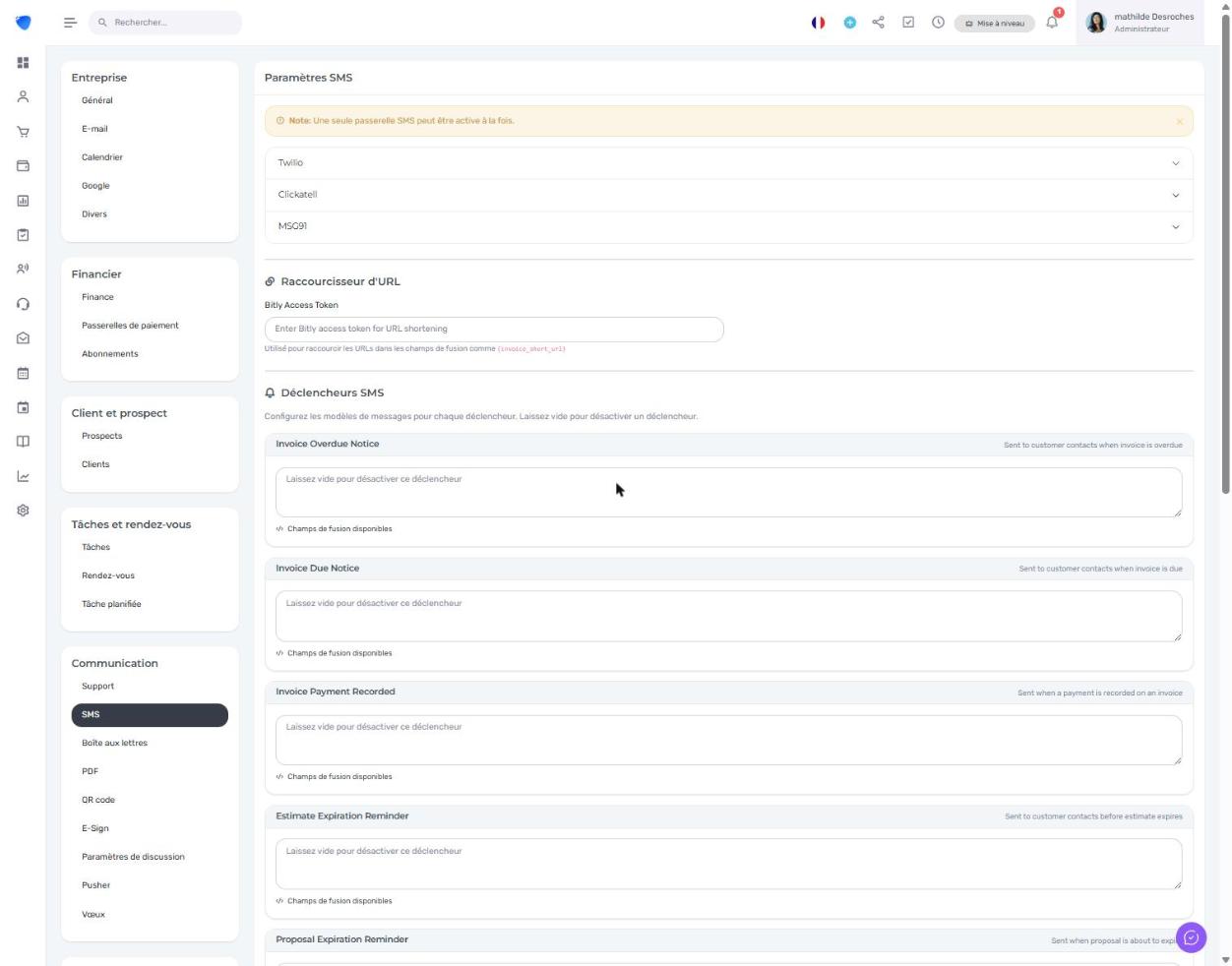The width and height of the screenshot is (1232, 966).
Task: Open the settings gear icon in sidebar
Action: (23, 511)
